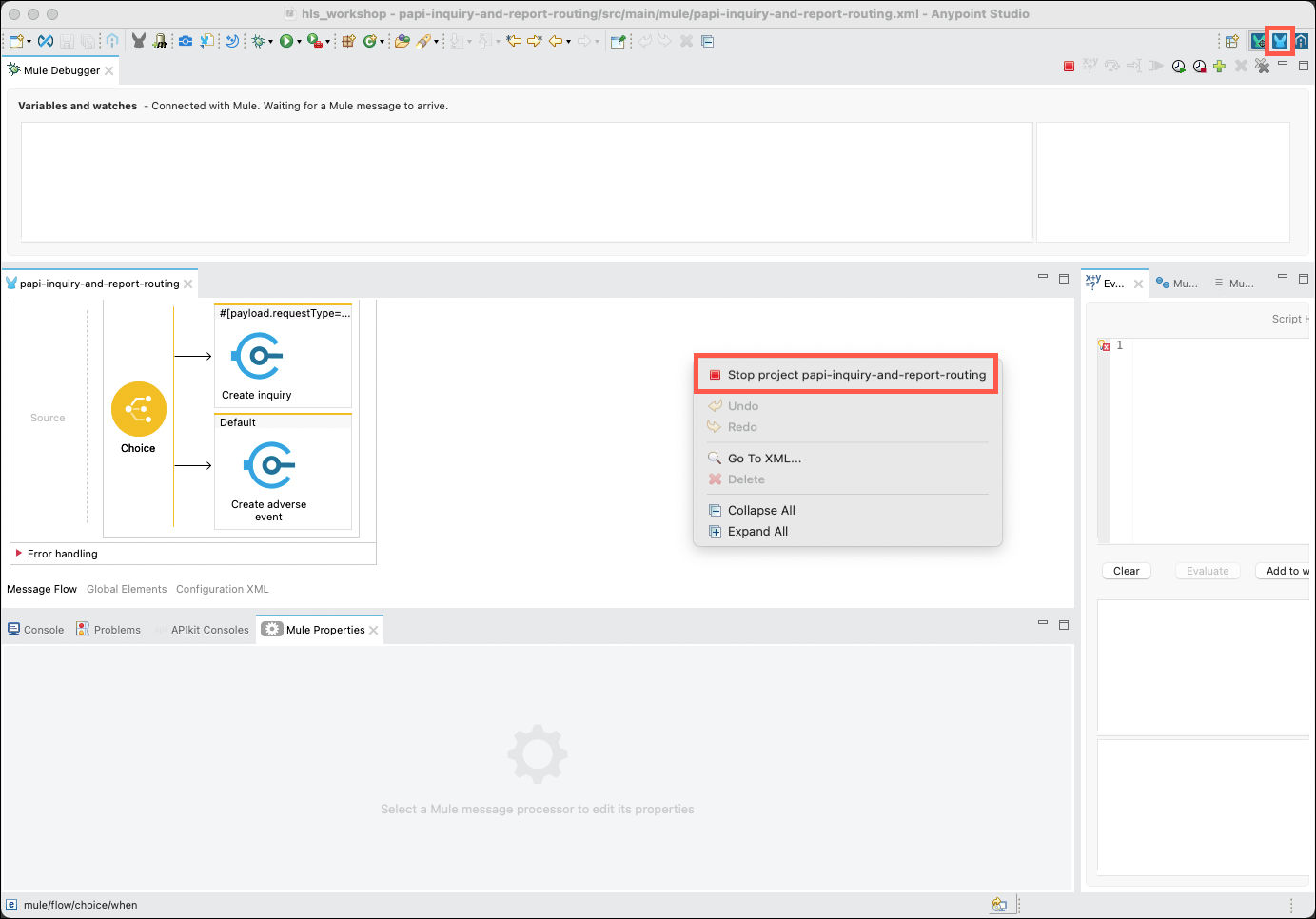The image size is (1316, 919).
Task: Maximize the Mule Debugger view
Action: tap(1304, 65)
